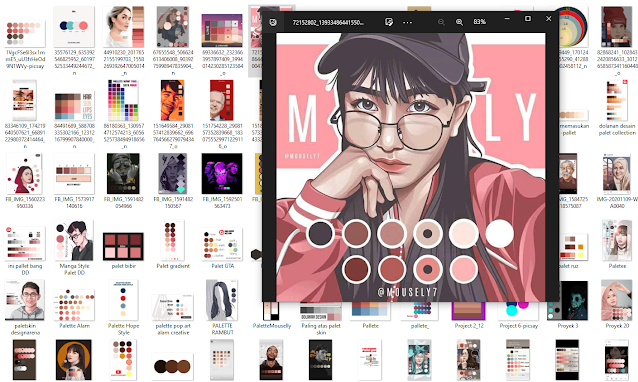
Task: Pick the light pink bottom-row circle swatch
Action: click(x=463, y=269)
